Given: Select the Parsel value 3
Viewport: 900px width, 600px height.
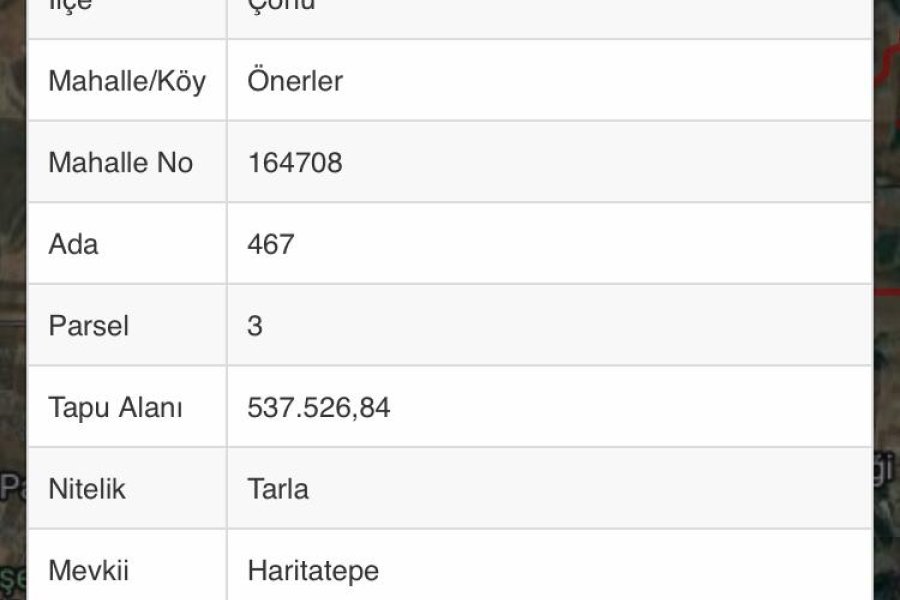Looking at the screenshot, I should click(x=255, y=326).
